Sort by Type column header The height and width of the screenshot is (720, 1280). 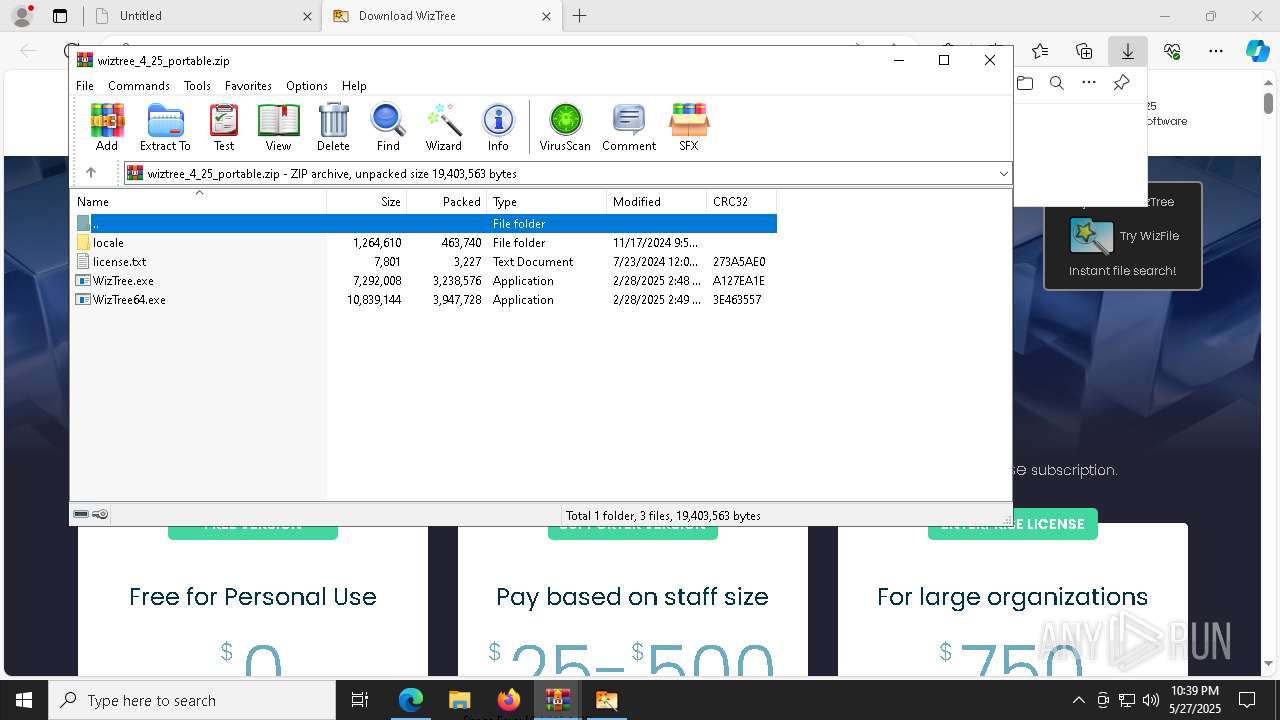547,202
